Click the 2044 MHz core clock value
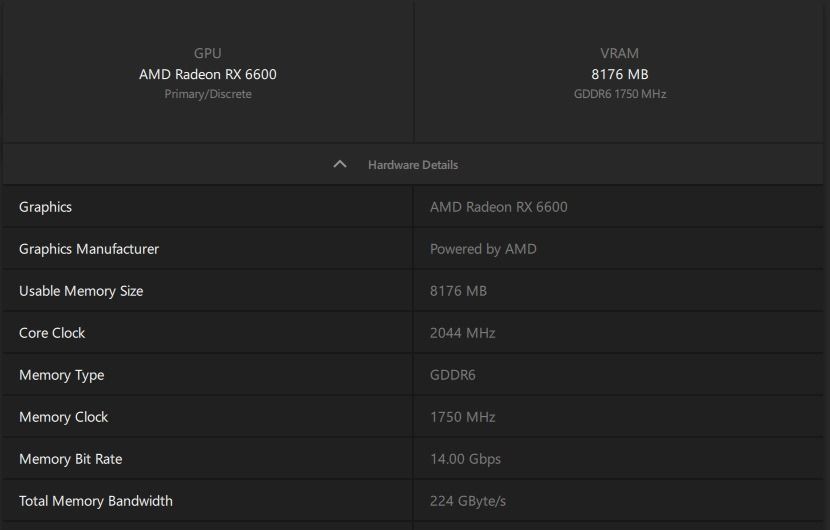 coord(463,333)
